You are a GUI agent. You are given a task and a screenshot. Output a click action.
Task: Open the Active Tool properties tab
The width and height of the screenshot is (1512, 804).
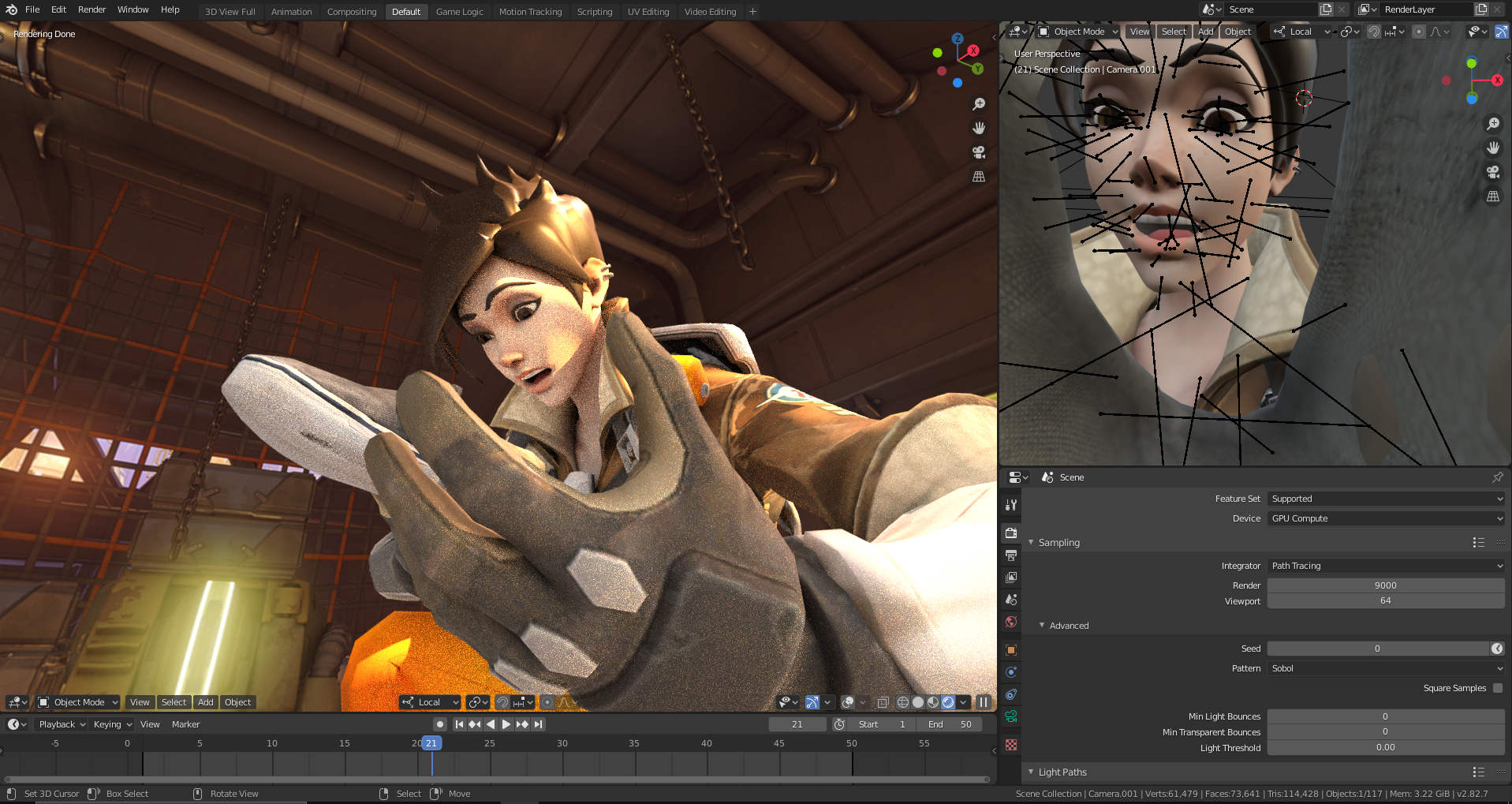click(x=1011, y=505)
